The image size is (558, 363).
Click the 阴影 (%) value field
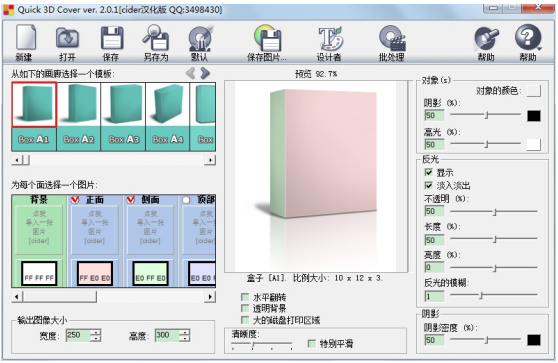pos(435,115)
